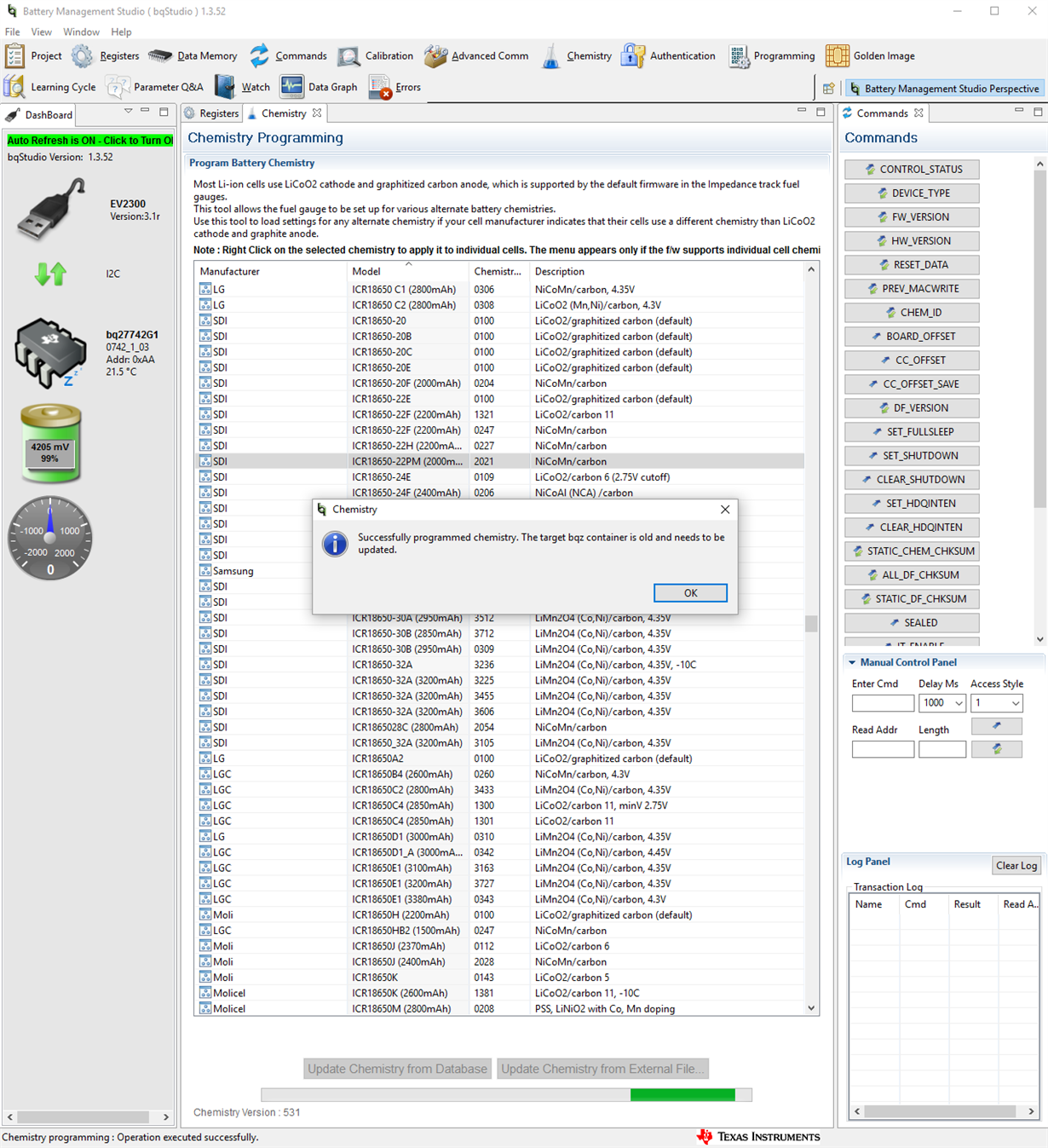The image size is (1048, 1148).
Task: Open the Golden Image toolbar icon
Action: coord(838,56)
